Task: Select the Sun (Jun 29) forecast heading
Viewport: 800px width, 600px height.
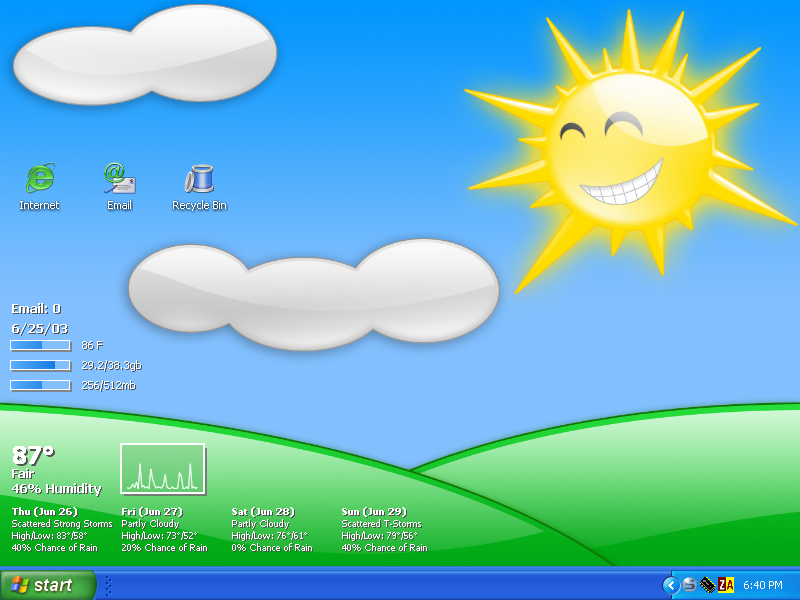Action: (374, 512)
